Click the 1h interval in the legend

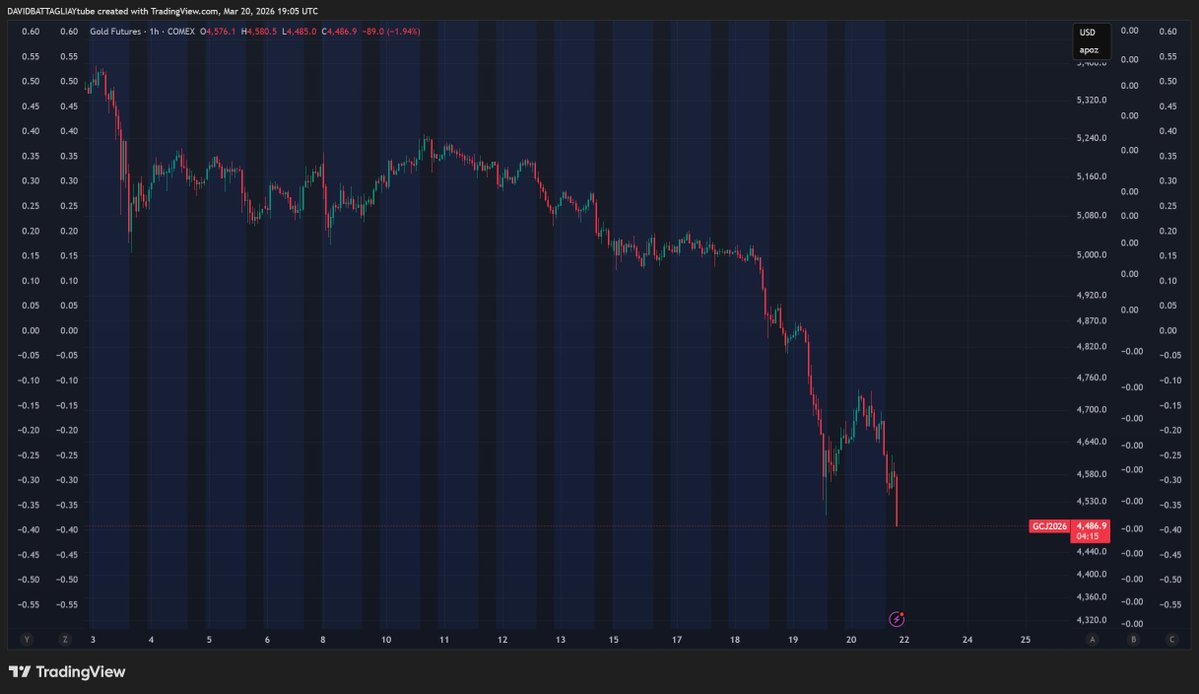click(x=154, y=31)
